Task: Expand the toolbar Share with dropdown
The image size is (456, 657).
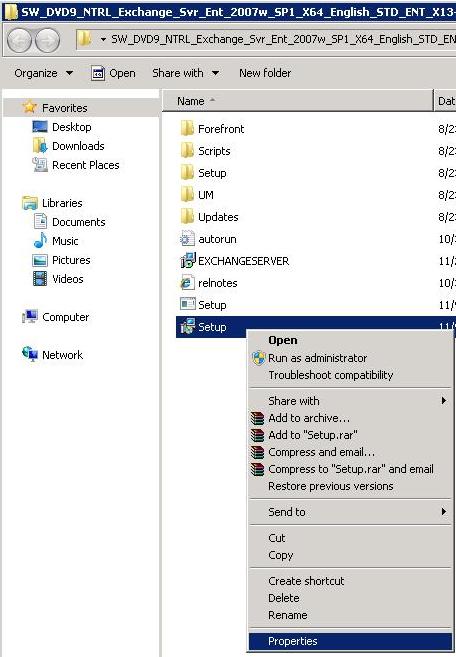Action: click(186, 73)
